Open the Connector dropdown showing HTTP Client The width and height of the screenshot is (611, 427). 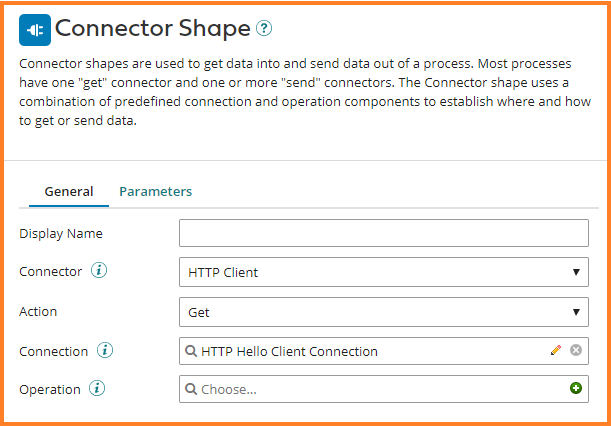pyautogui.click(x=384, y=272)
